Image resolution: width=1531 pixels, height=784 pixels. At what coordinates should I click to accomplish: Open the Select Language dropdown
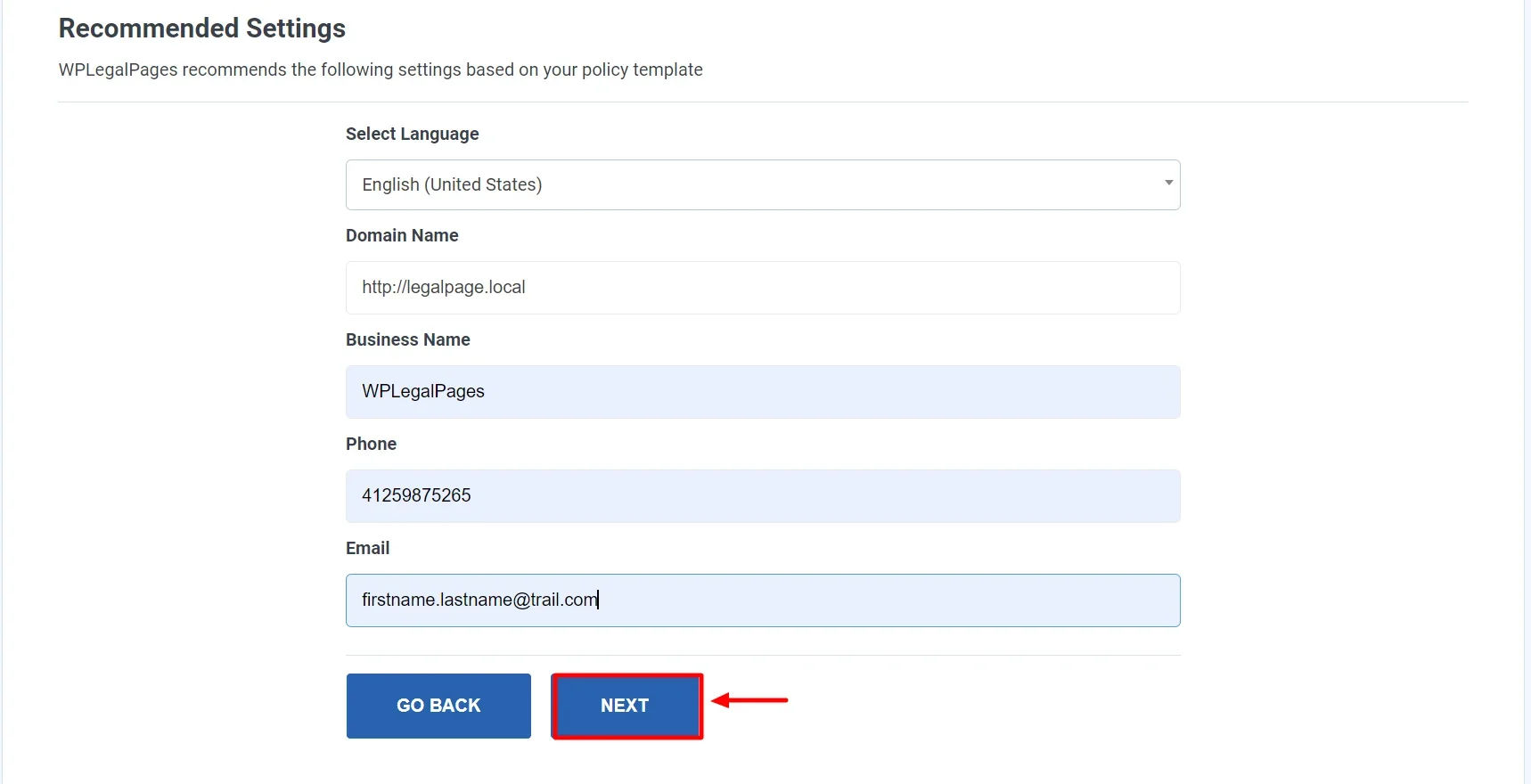762,184
